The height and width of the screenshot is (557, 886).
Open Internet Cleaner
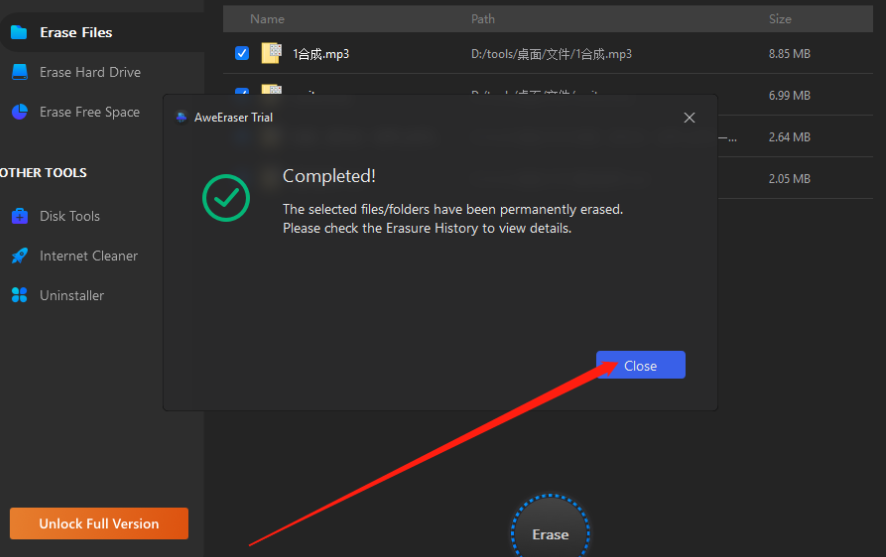click(88, 256)
